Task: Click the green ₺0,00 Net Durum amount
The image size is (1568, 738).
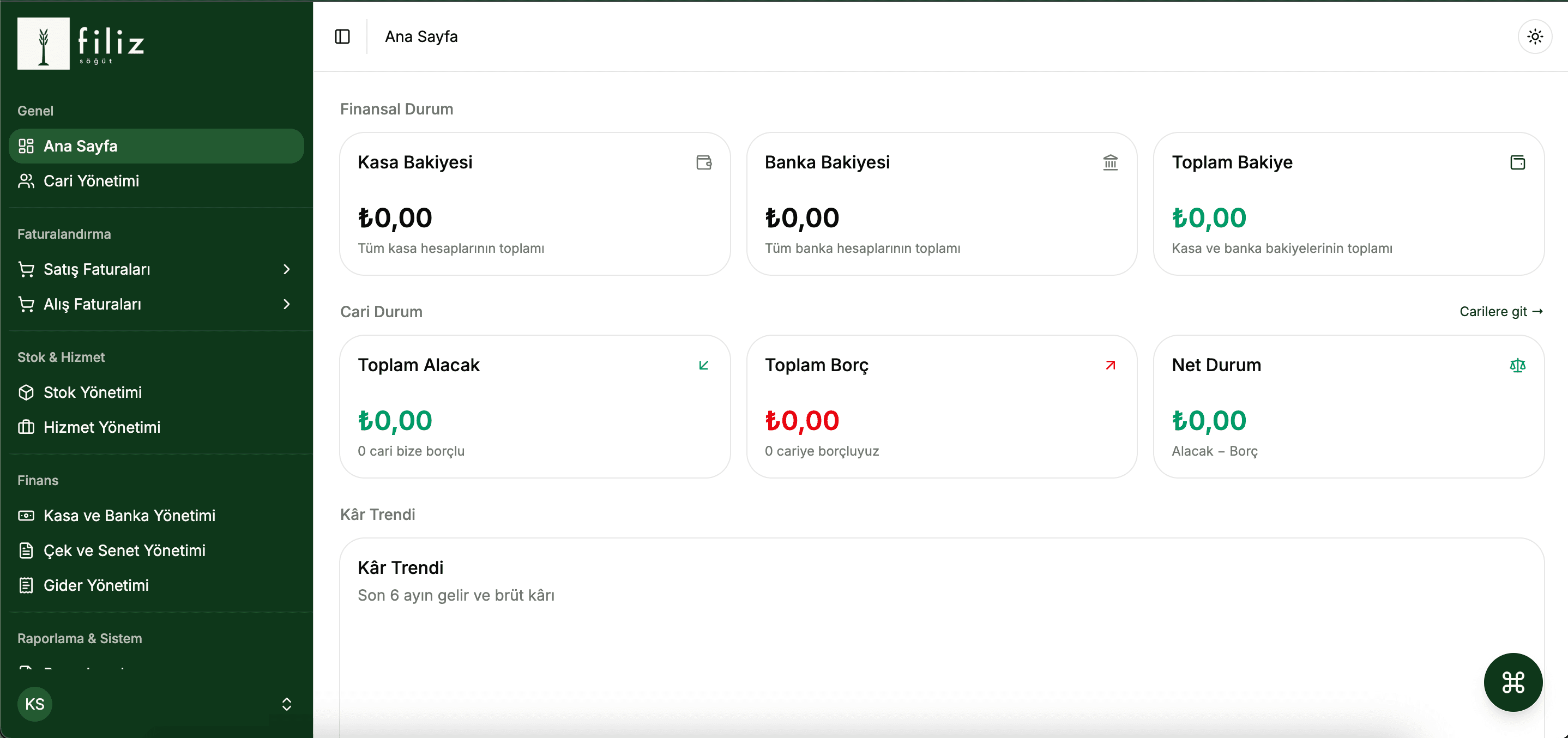Action: 1209,420
